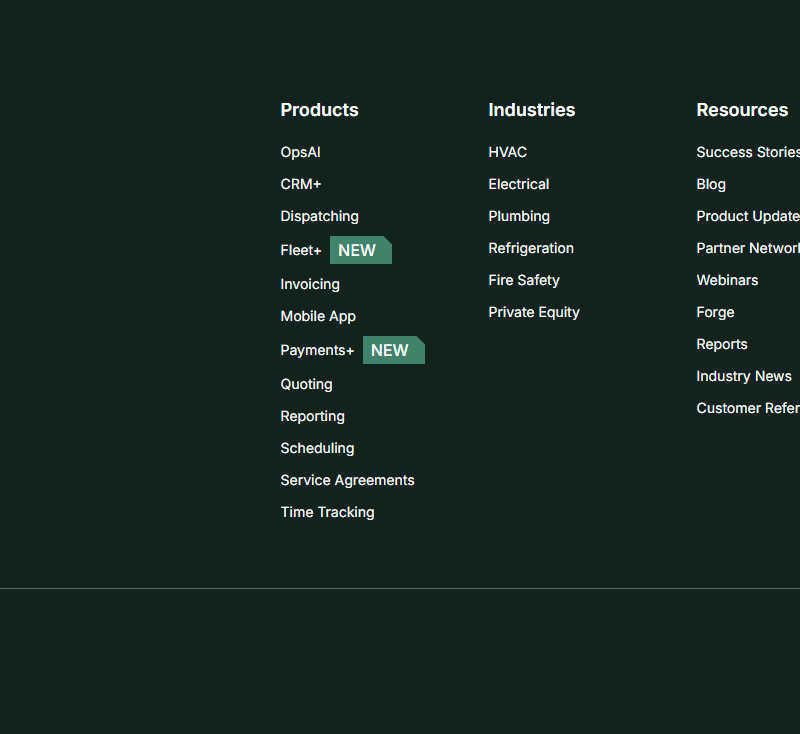Open the Quoting link

[306, 384]
